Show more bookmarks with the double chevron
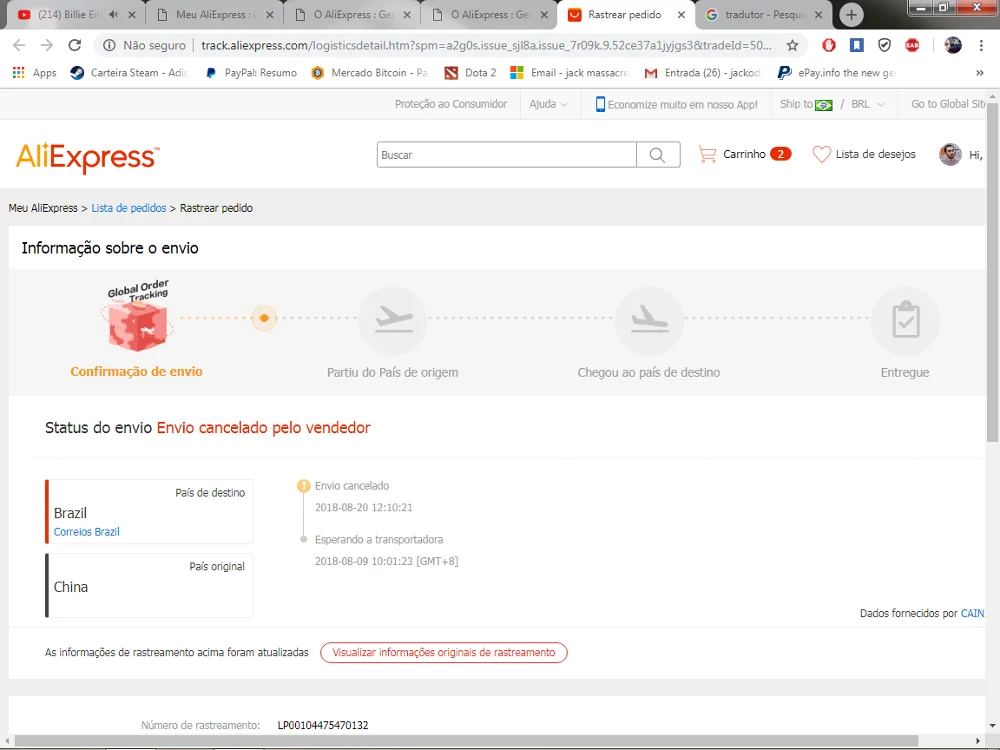1000x750 pixels. coord(980,73)
